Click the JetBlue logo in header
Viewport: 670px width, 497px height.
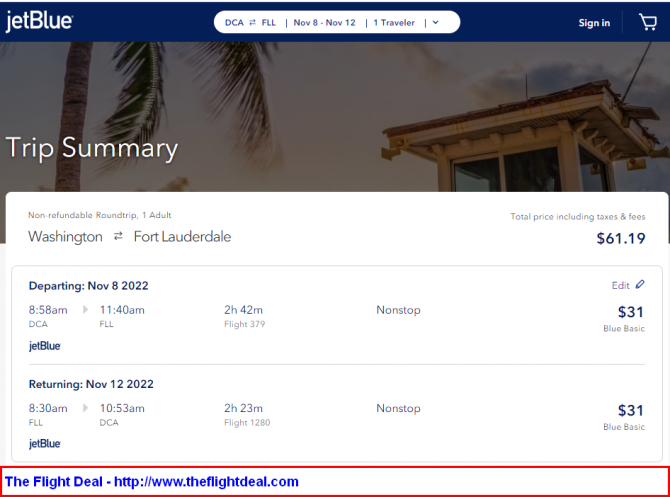click(39, 21)
